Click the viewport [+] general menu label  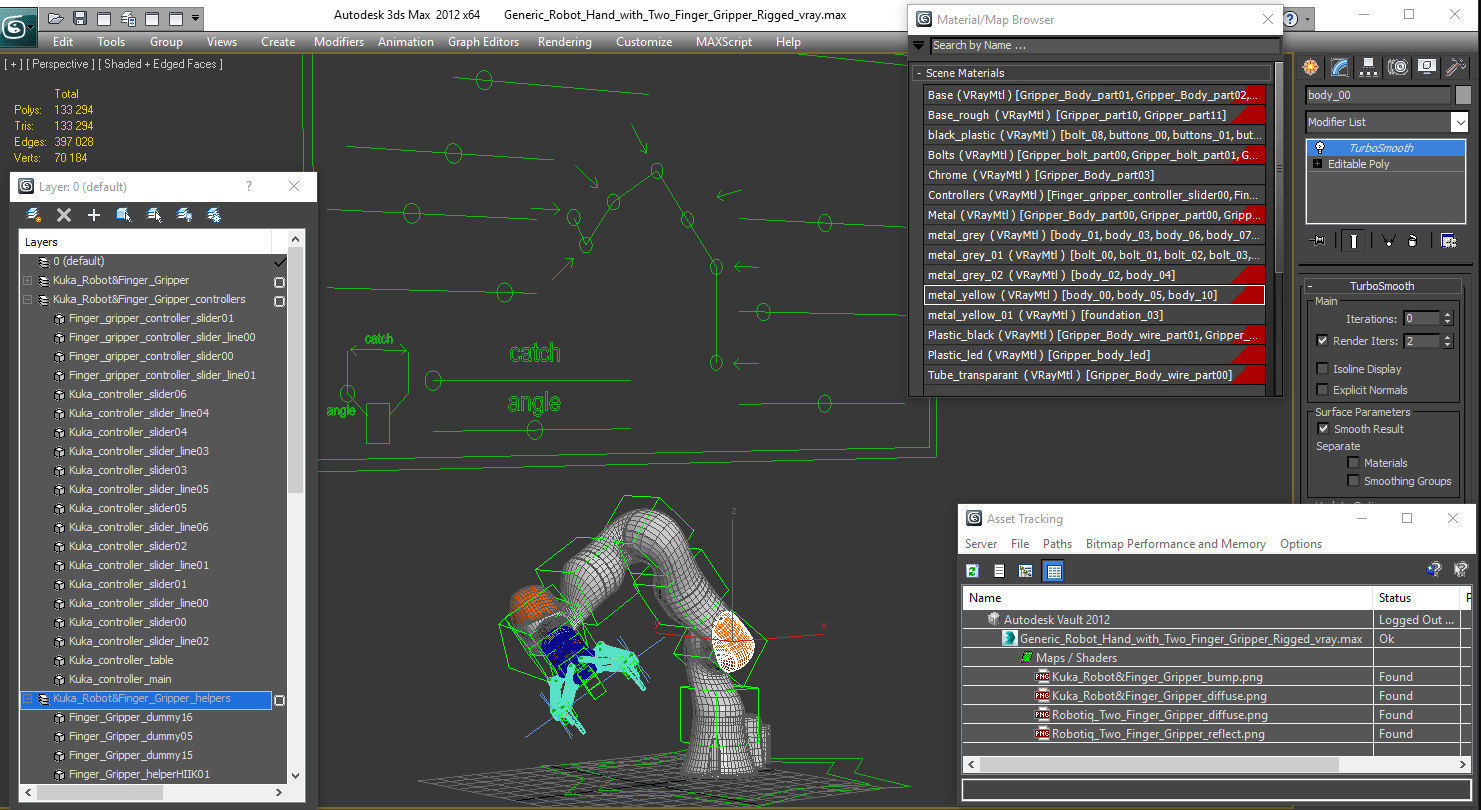coord(14,64)
